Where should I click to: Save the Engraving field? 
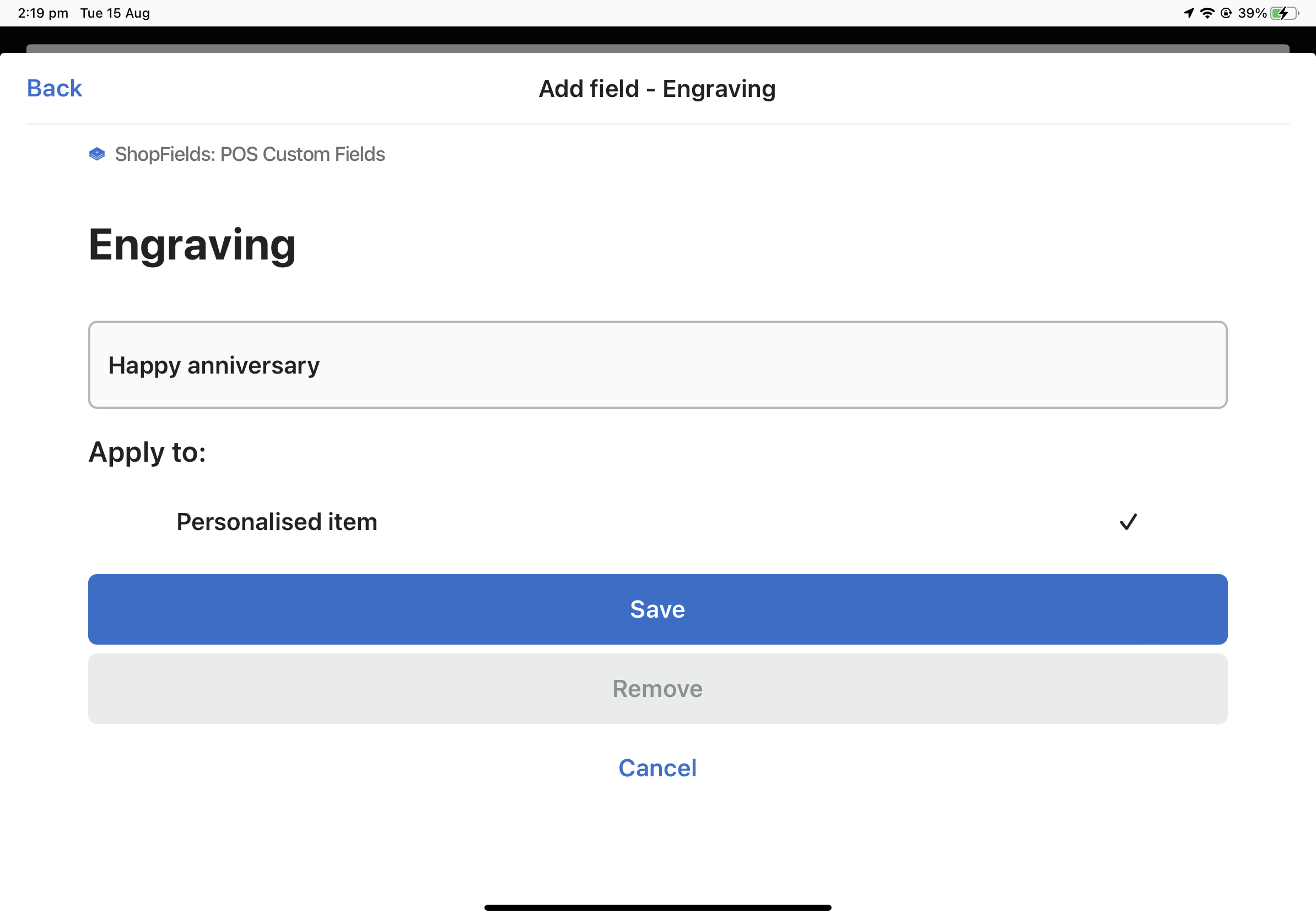[657, 609]
